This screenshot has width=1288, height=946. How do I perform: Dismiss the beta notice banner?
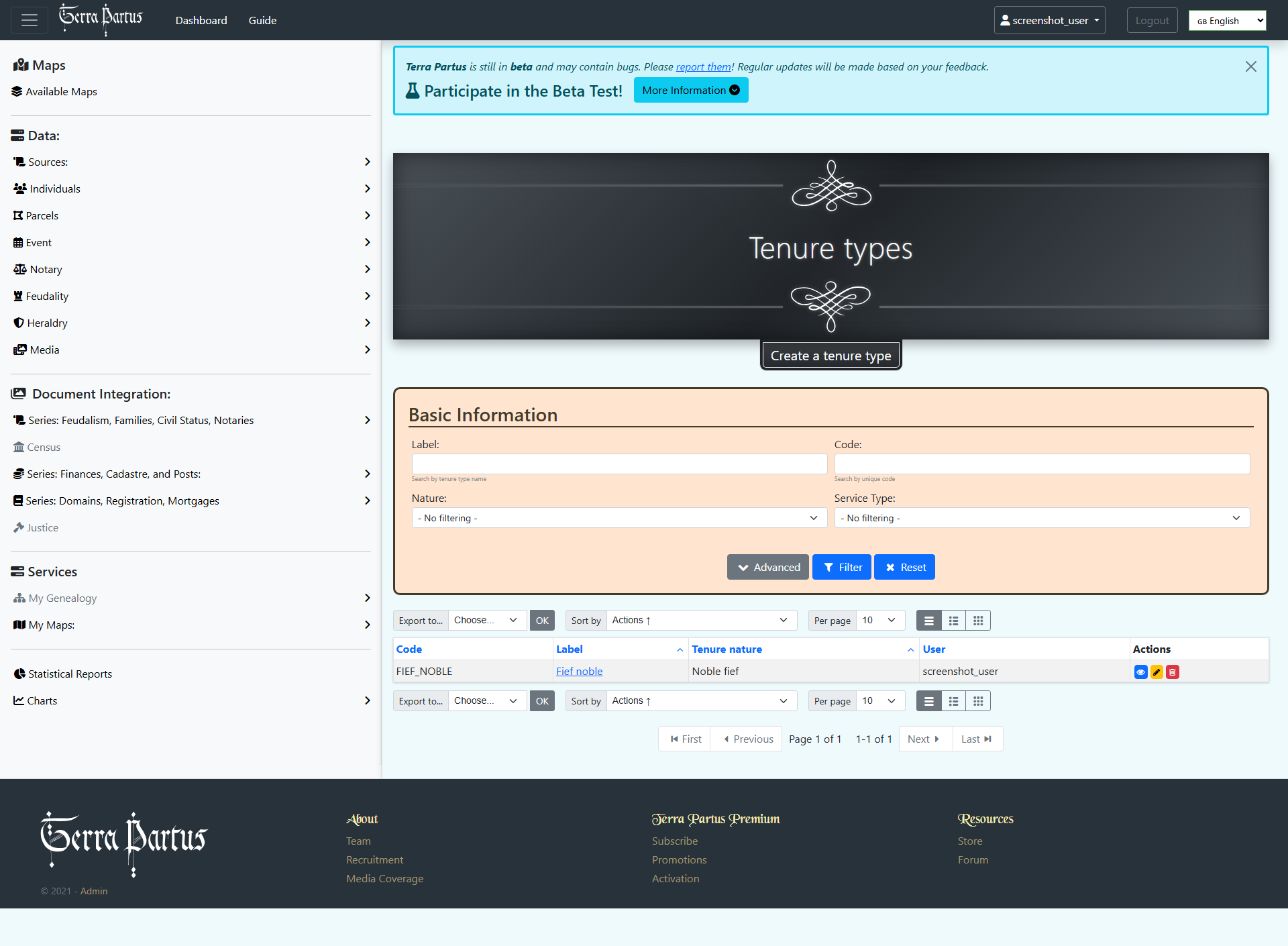1250,66
